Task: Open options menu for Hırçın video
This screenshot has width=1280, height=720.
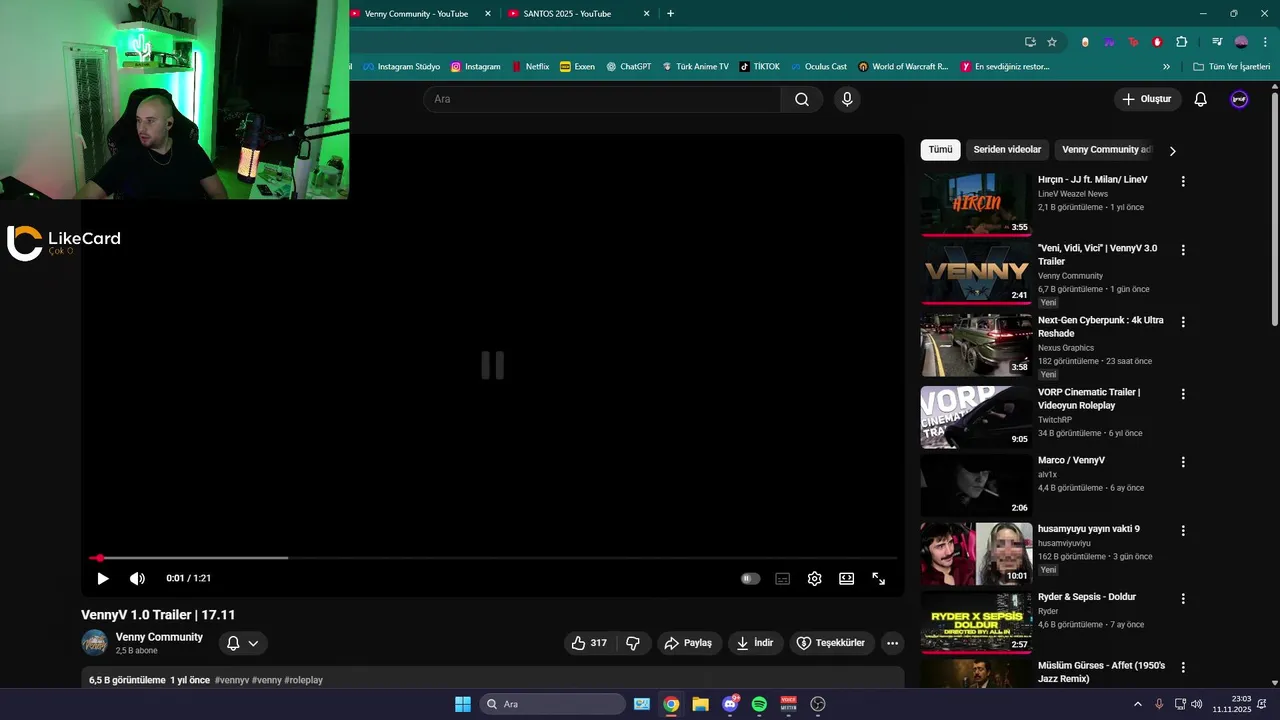Action: coord(1183,182)
